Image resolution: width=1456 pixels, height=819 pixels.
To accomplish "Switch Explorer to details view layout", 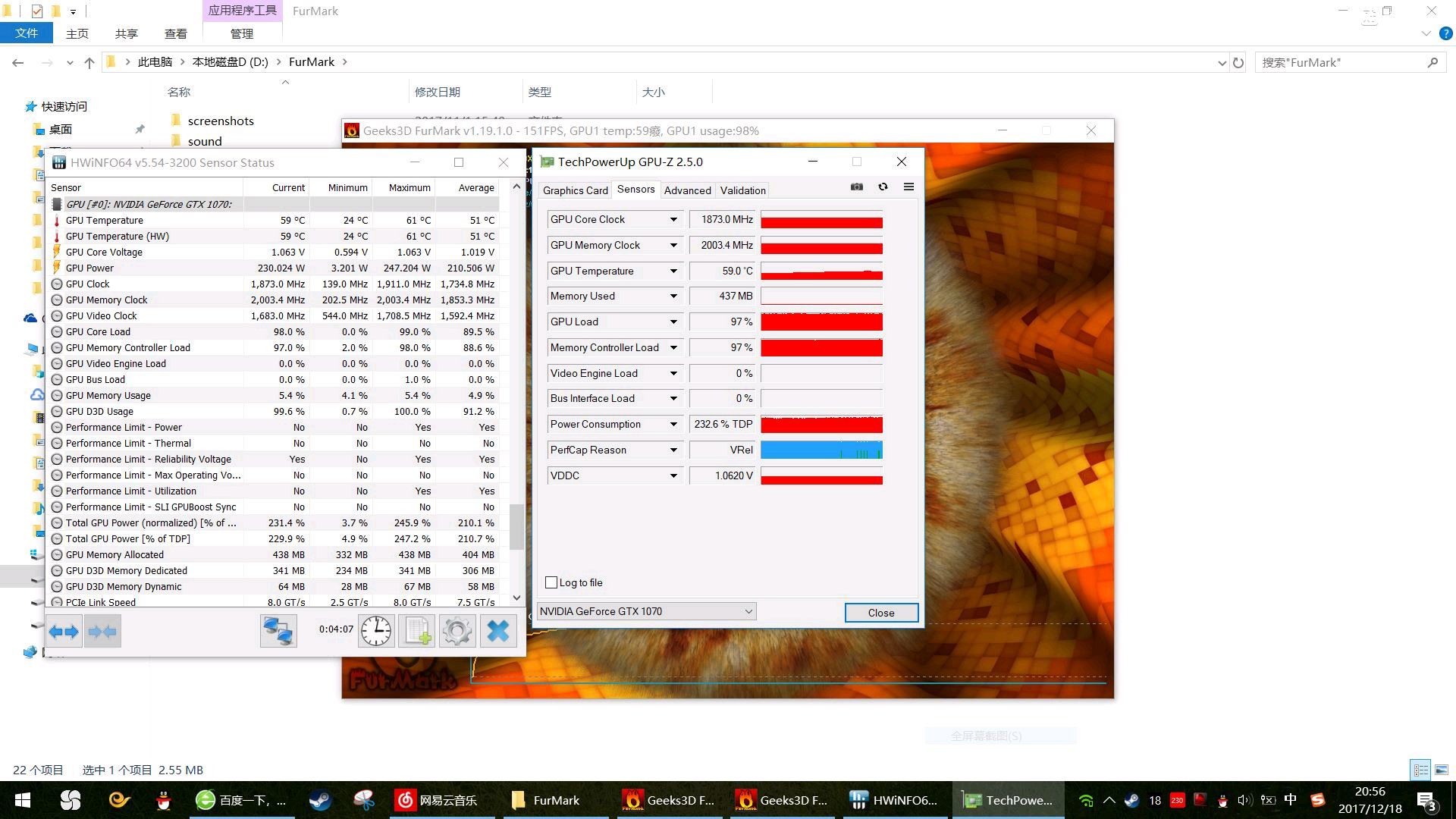I will pyautogui.click(x=1420, y=770).
